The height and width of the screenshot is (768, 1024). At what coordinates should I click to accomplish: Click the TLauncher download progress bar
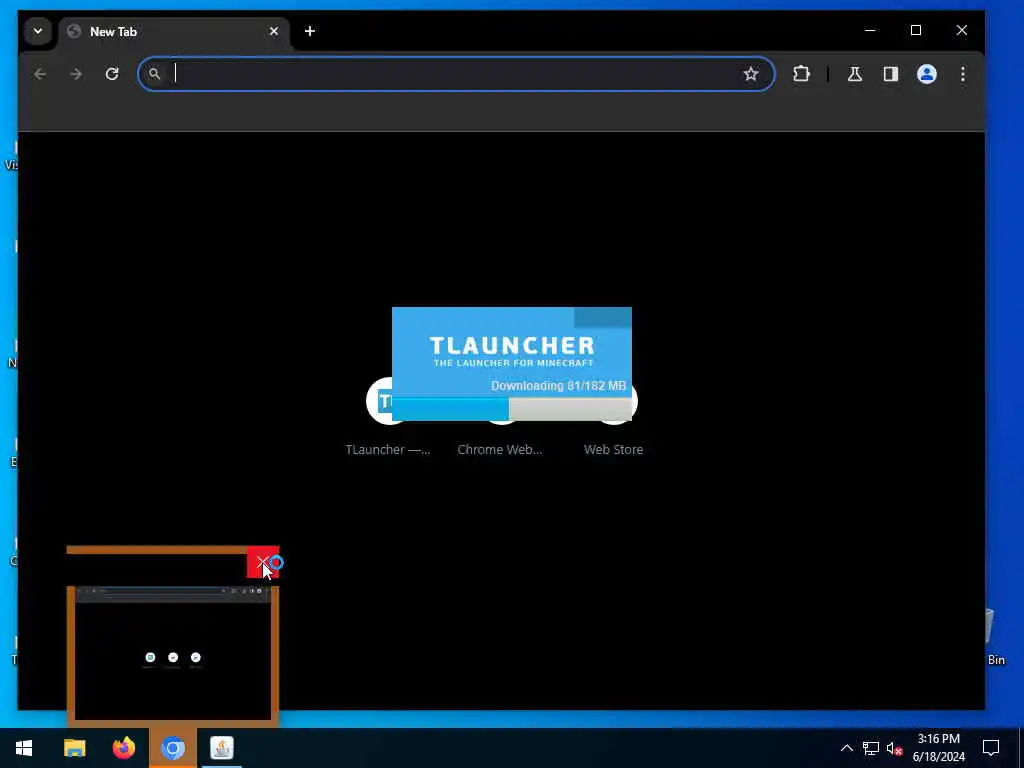coord(511,409)
